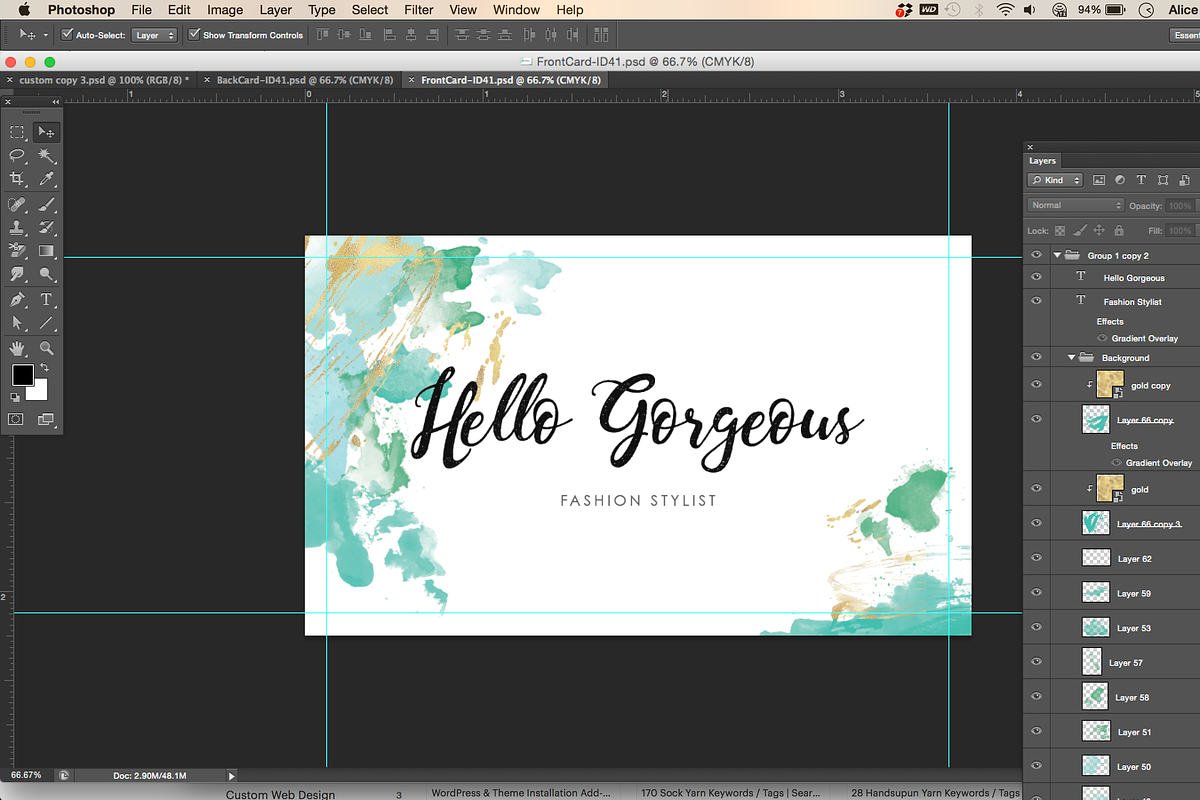Toggle the Auto-Select checkbox
The height and width of the screenshot is (800, 1200).
tap(67, 35)
